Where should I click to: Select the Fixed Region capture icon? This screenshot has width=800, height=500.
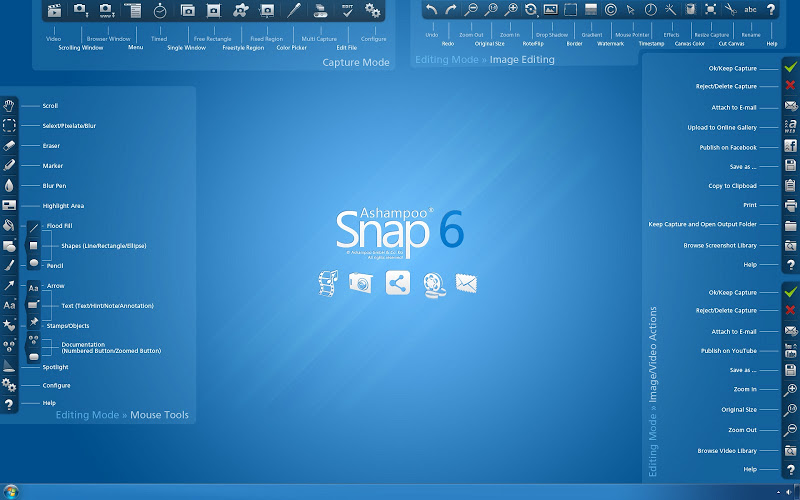[x=267, y=10]
